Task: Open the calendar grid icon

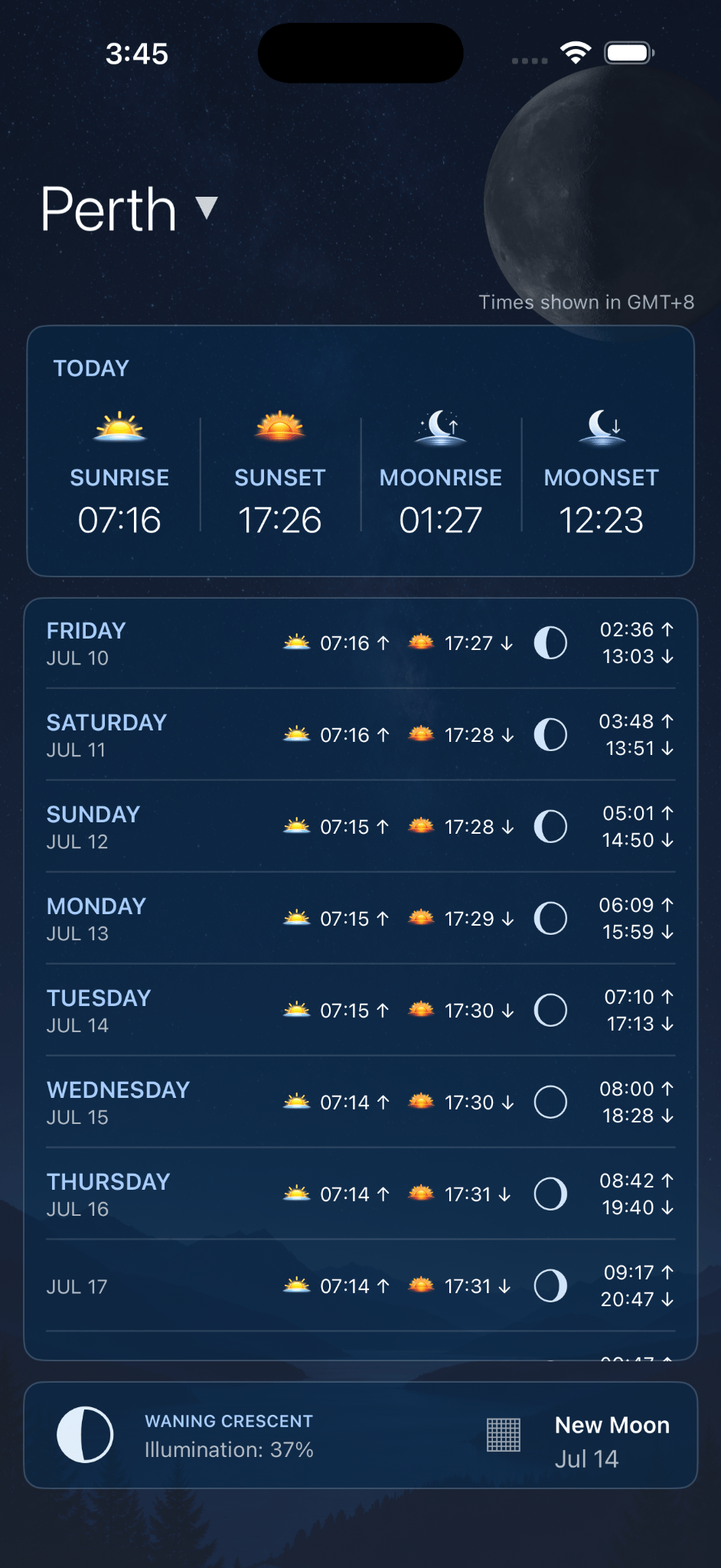Action: (x=504, y=1435)
